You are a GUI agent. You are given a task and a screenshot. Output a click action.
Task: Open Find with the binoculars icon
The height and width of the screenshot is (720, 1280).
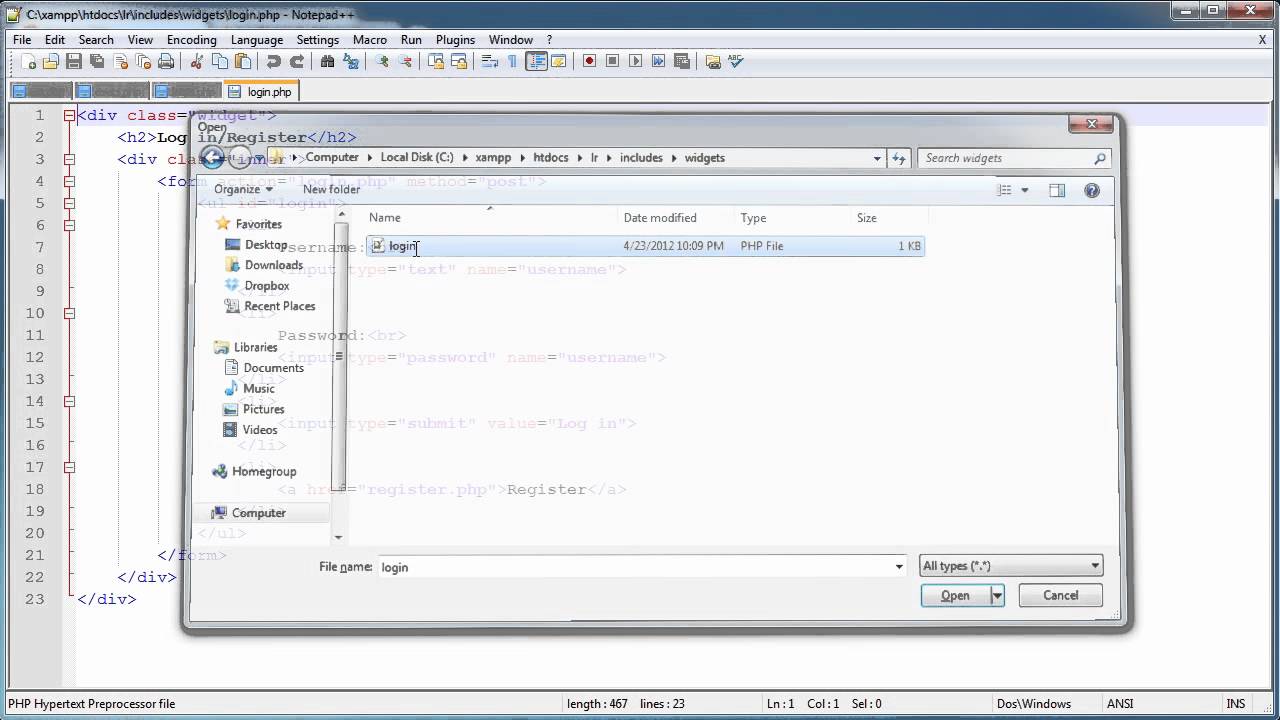pos(327,61)
